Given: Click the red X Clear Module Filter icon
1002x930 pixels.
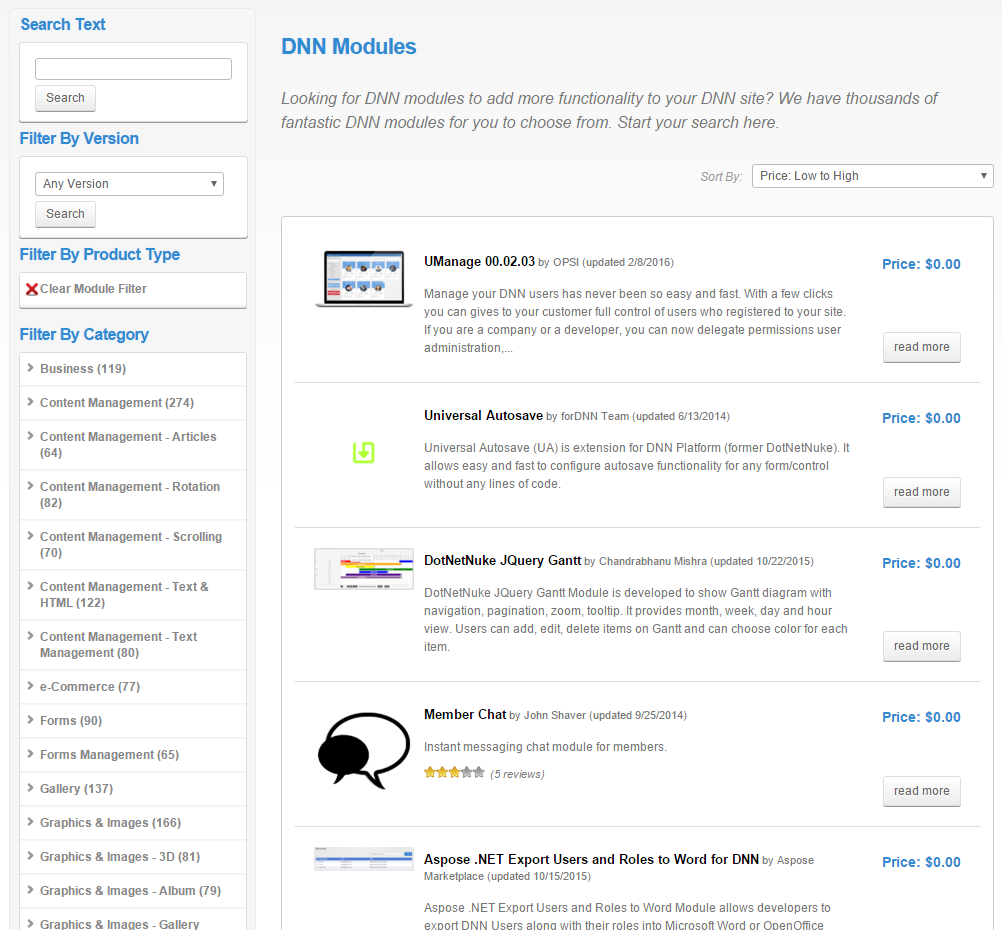Looking at the screenshot, I should pyautogui.click(x=33, y=290).
